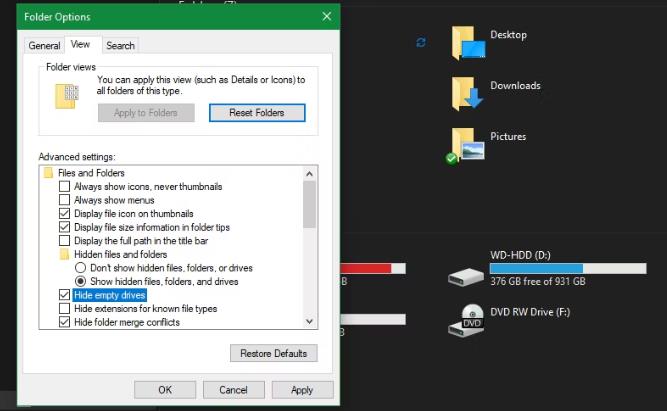Open the Desktop folder icon in Explorer
The image size is (667, 411).
(468, 43)
